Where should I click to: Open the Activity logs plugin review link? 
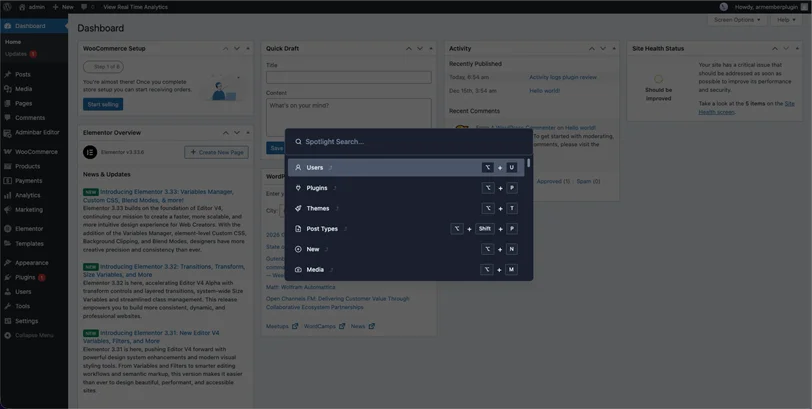coord(563,77)
